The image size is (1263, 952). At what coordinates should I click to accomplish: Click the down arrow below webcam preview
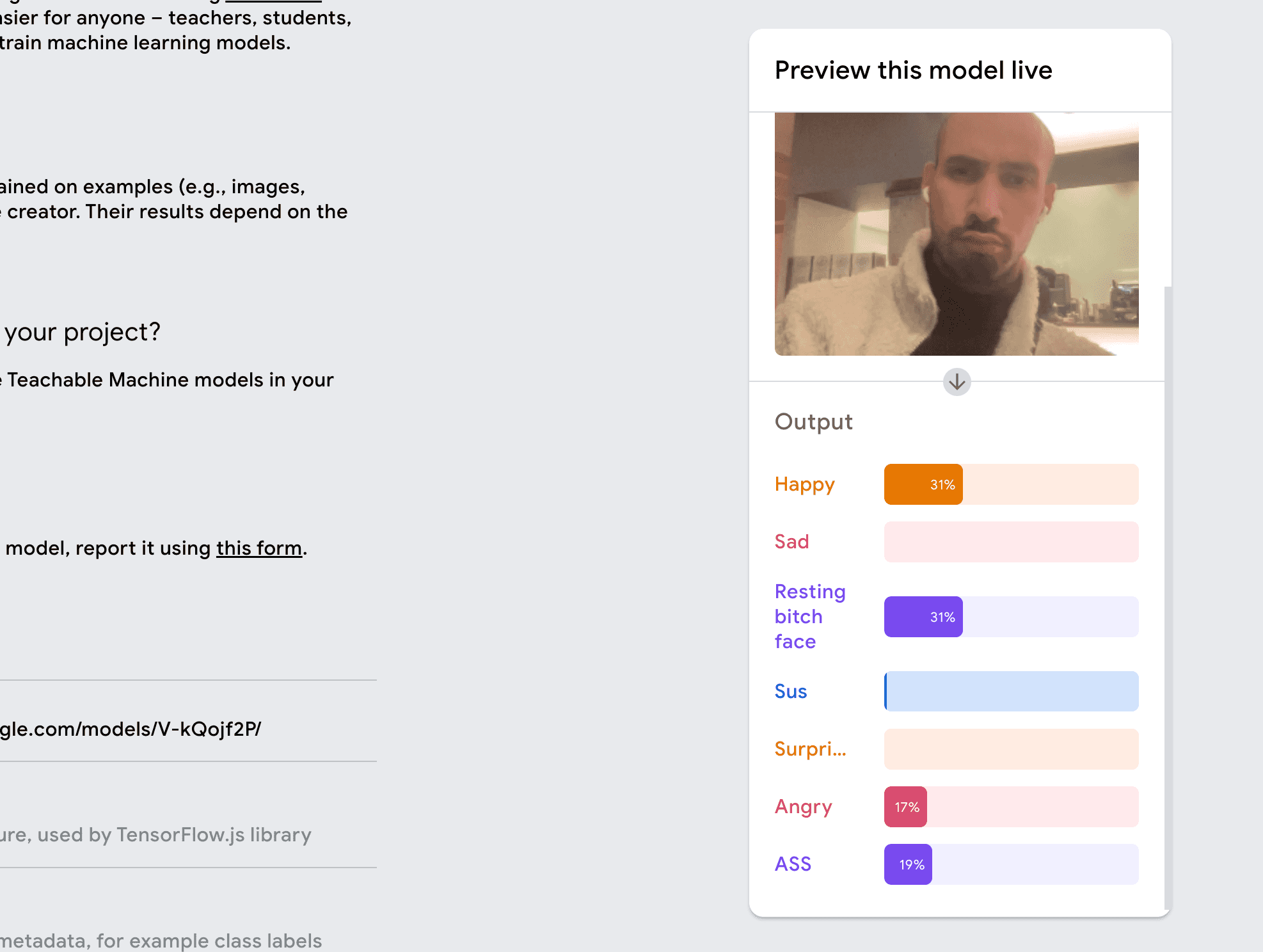pyautogui.click(x=957, y=382)
